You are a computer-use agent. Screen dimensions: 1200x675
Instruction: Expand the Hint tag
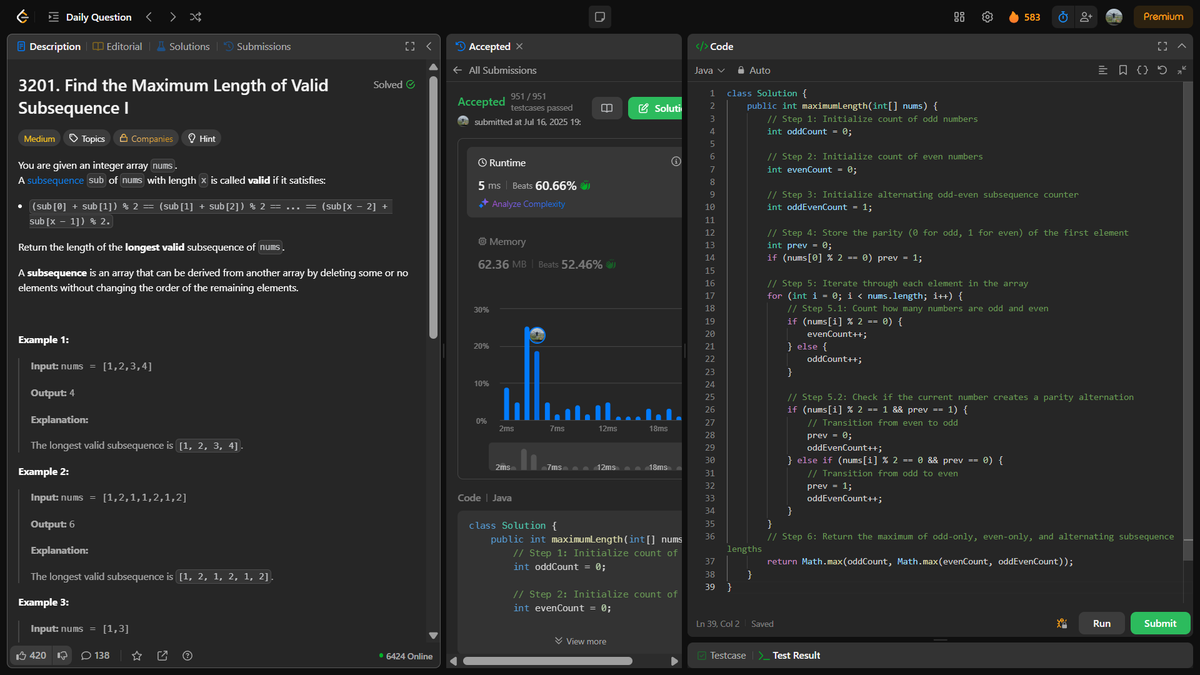[202, 139]
